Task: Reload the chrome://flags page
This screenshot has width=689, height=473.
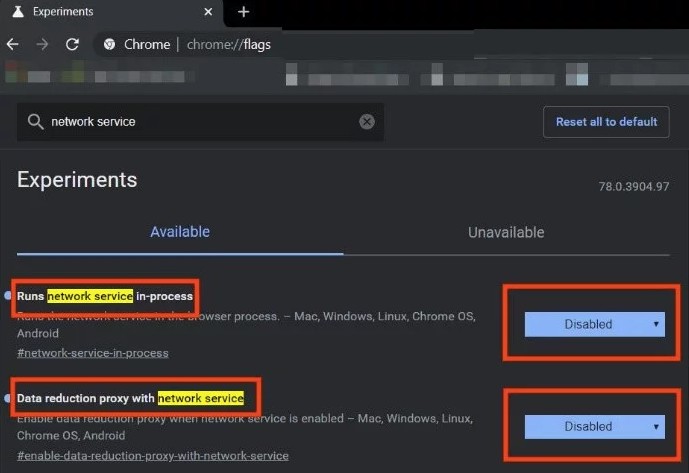Action: click(x=72, y=44)
